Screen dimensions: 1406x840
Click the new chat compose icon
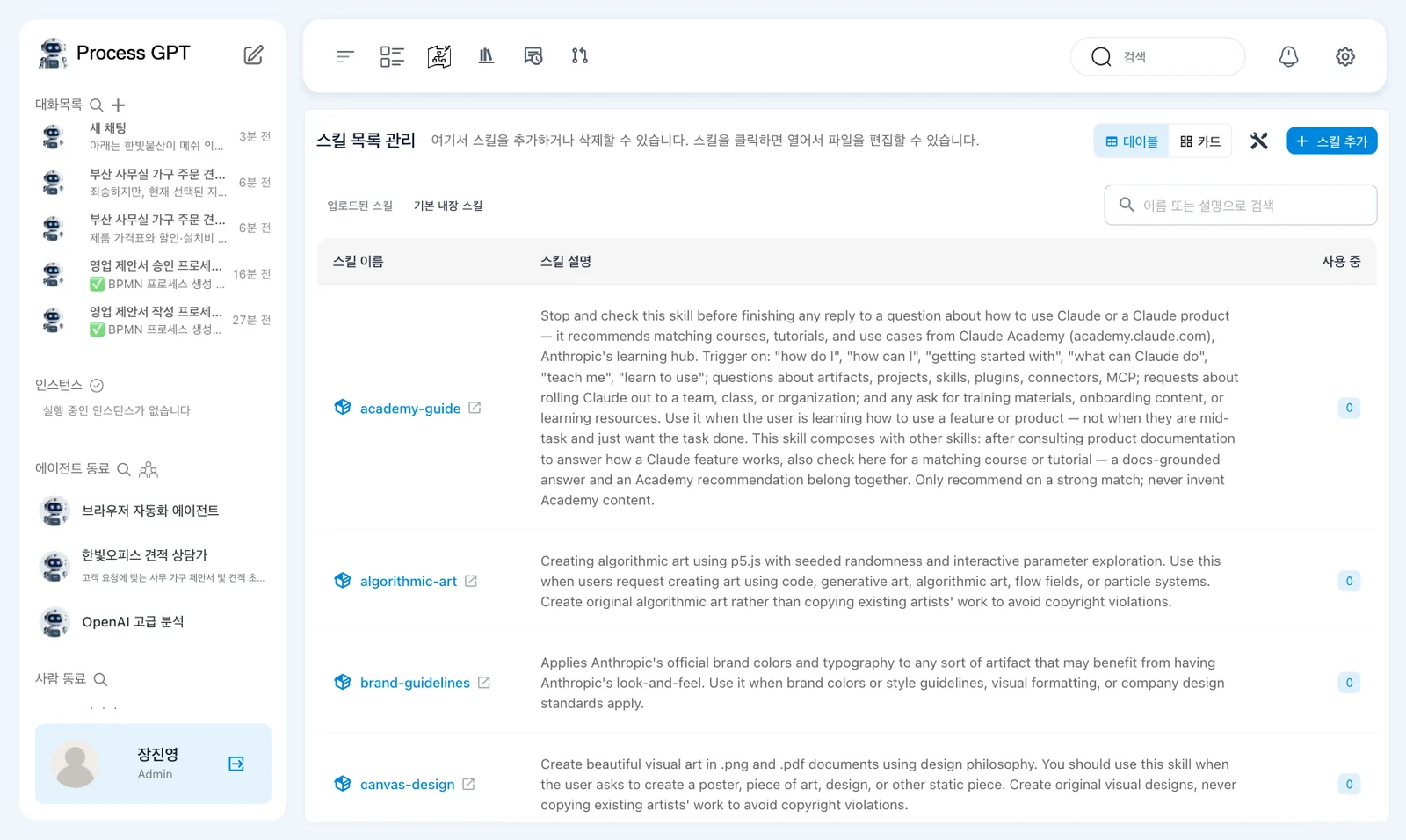253,54
